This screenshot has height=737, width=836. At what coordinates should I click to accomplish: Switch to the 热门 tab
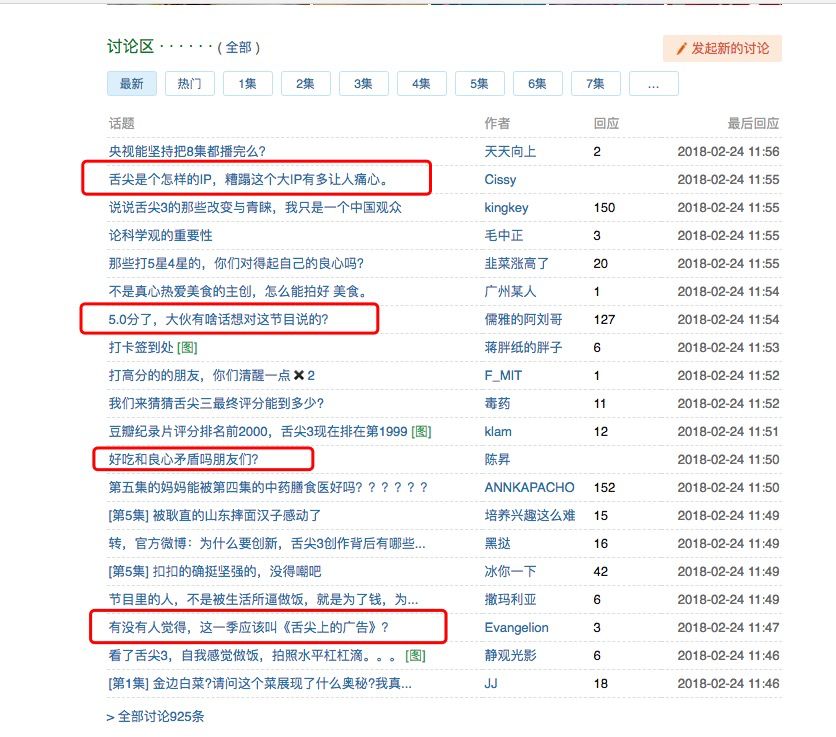[190, 84]
